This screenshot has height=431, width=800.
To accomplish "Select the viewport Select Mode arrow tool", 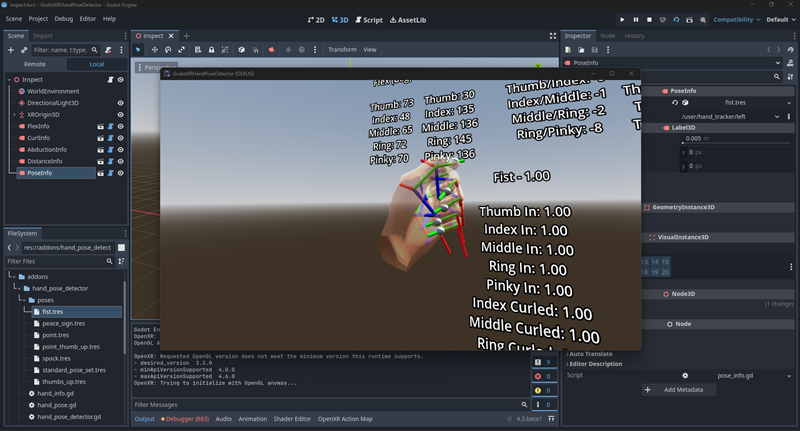I will click(x=138, y=49).
